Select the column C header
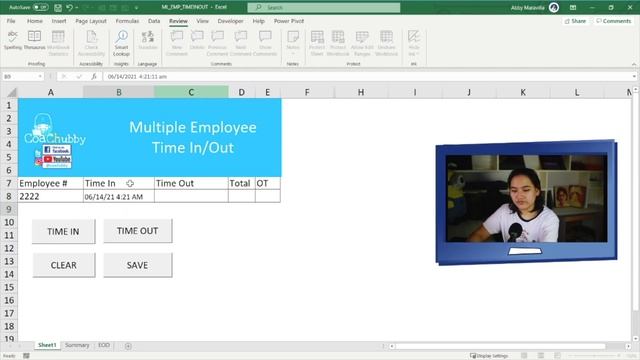Viewport: 640px width, 360px height. click(x=191, y=92)
